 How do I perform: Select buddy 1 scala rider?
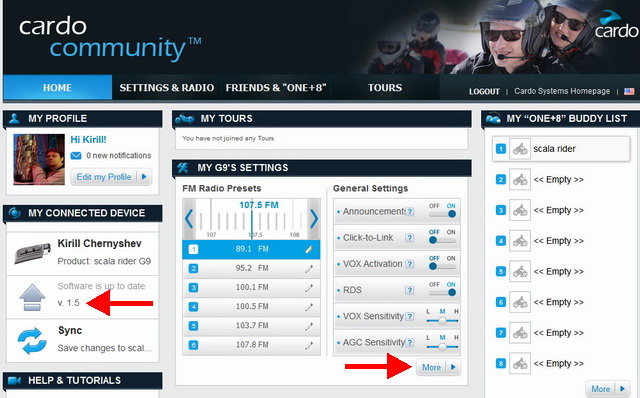561,149
